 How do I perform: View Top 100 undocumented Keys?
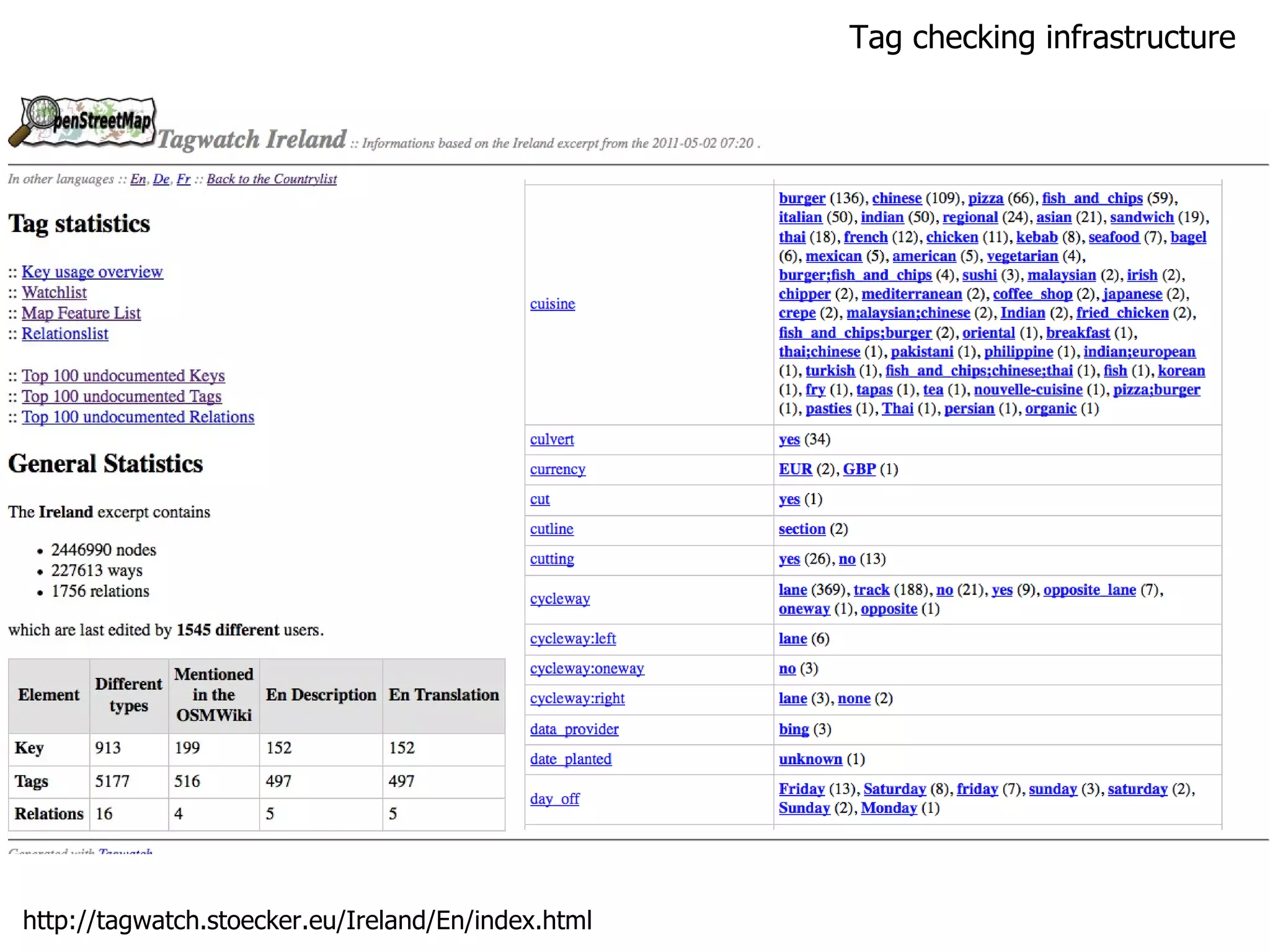(x=123, y=375)
